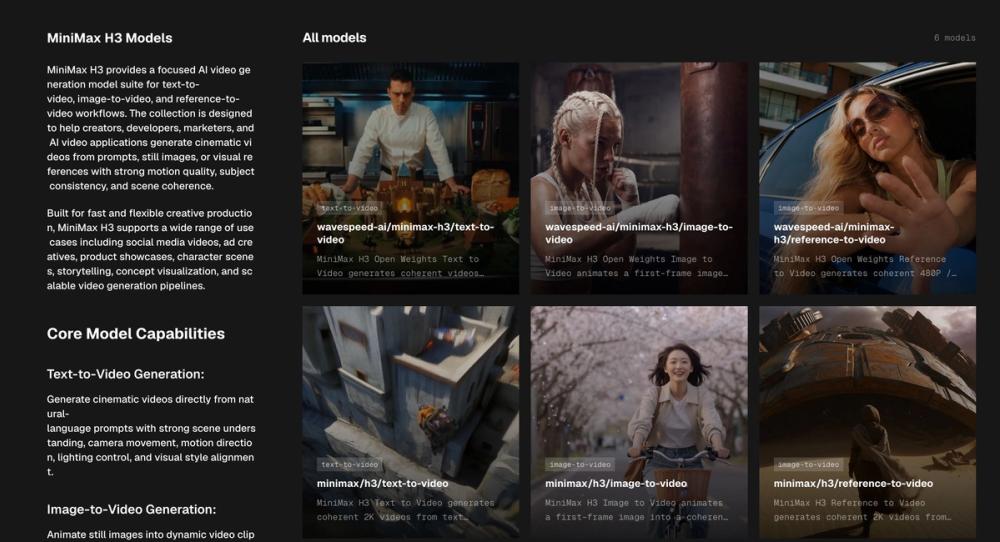Viewport: 1000px width, 542px height.
Task: Open the wavespeed-ai/minimax-h3/text-to-video model link
Action: click(x=405, y=233)
